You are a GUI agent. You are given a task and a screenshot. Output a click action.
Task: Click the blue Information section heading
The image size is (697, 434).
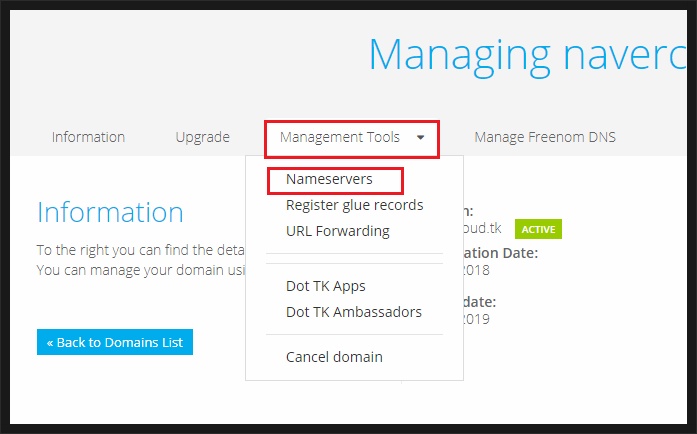click(x=110, y=212)
